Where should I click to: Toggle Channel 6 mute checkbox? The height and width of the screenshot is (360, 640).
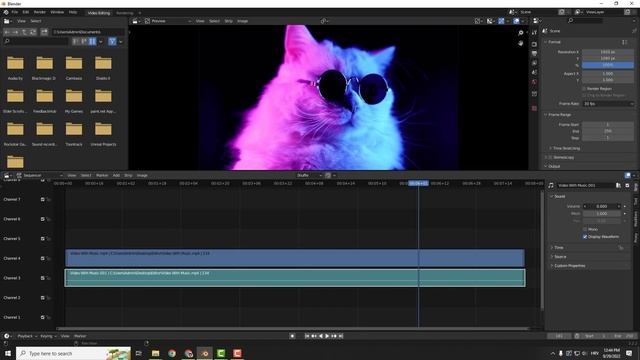click(x=42, y=219)
